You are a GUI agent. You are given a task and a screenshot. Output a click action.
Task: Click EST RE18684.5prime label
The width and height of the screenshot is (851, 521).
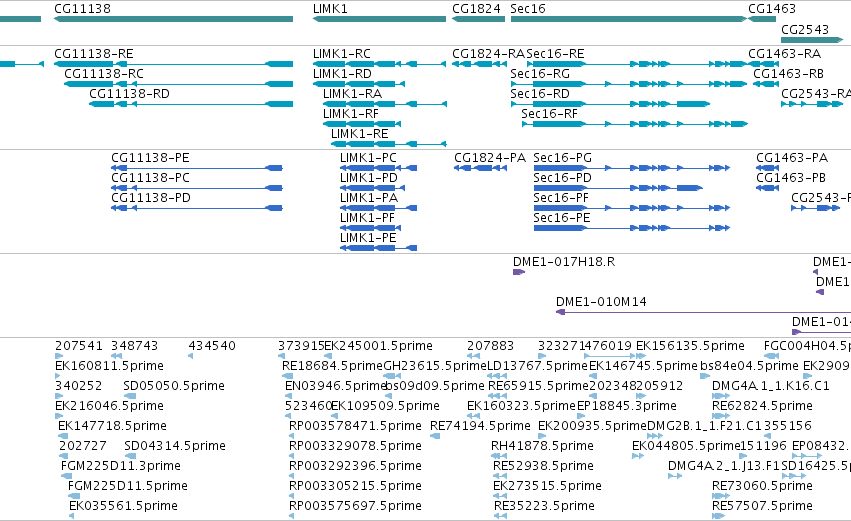333,366
